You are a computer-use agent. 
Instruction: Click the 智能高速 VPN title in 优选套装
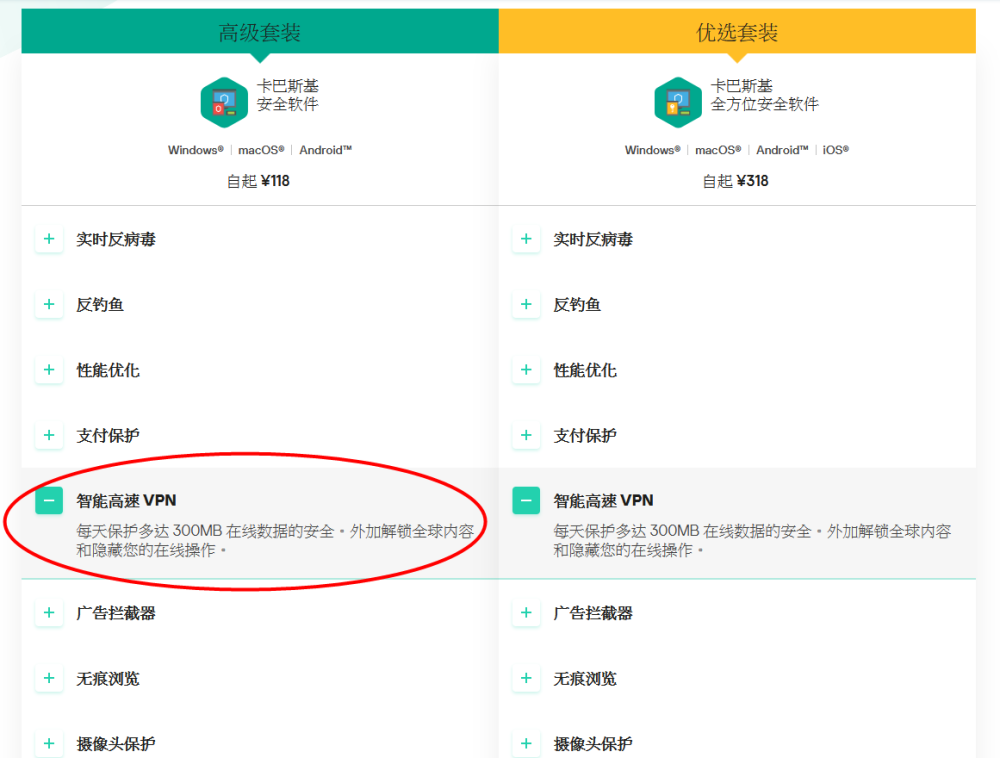coord(603,501)
